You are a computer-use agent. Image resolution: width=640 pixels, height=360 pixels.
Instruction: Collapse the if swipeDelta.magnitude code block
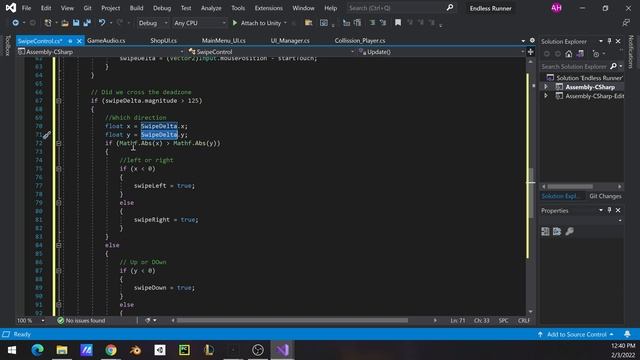pyautogui.click(x=59, y=100)
